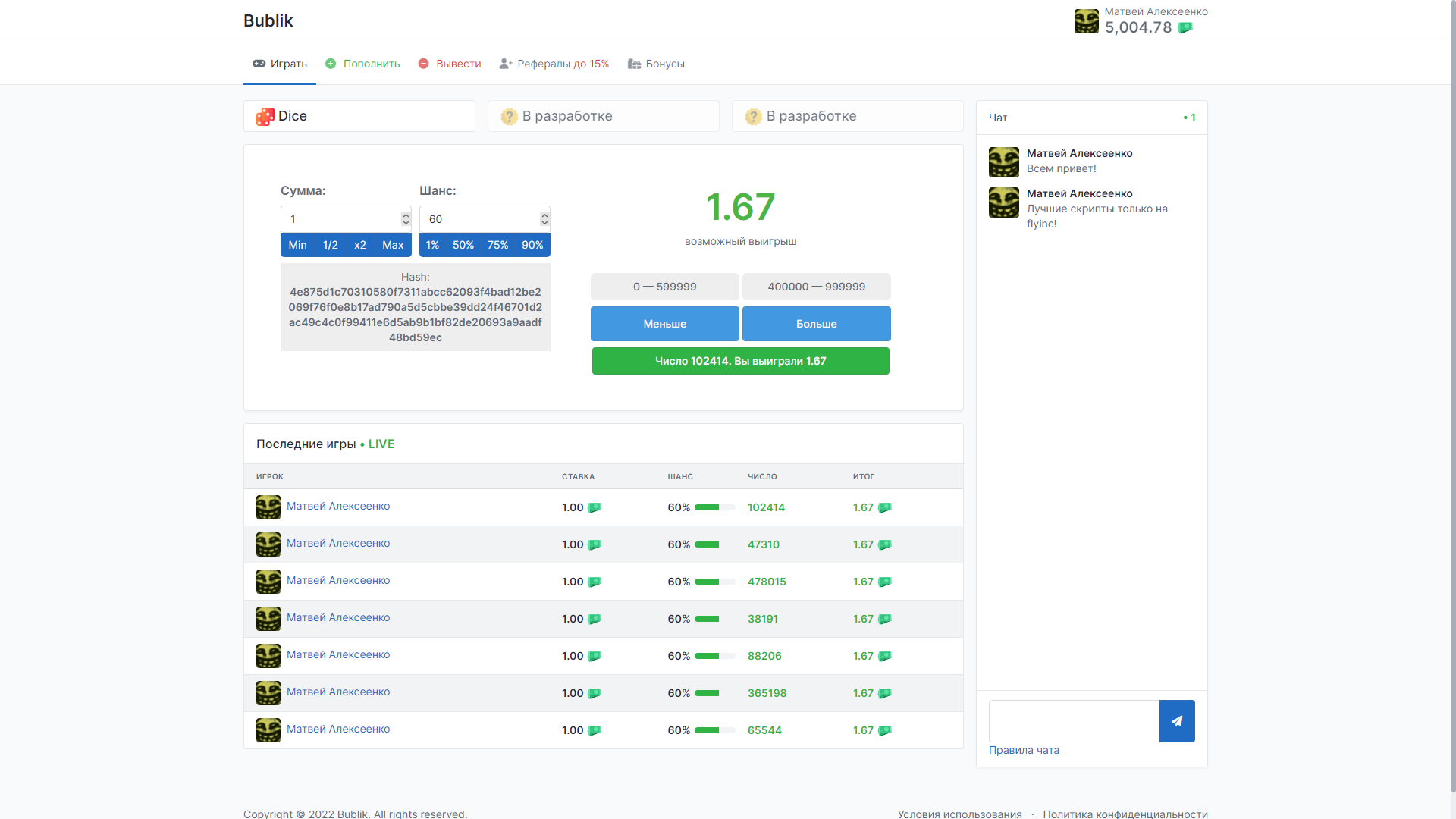Click avatar next to 'Всем привет!' chat message
The height and width of the screenshot is (819, 1456).
(x=1003, y=162)
